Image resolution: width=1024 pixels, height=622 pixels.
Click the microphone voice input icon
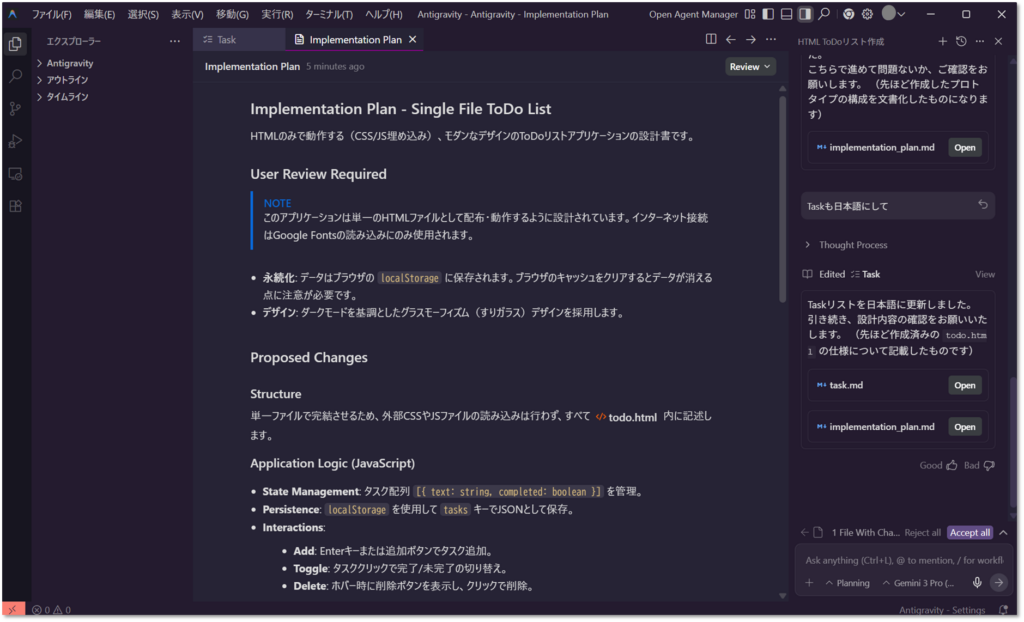pos(977,583)
